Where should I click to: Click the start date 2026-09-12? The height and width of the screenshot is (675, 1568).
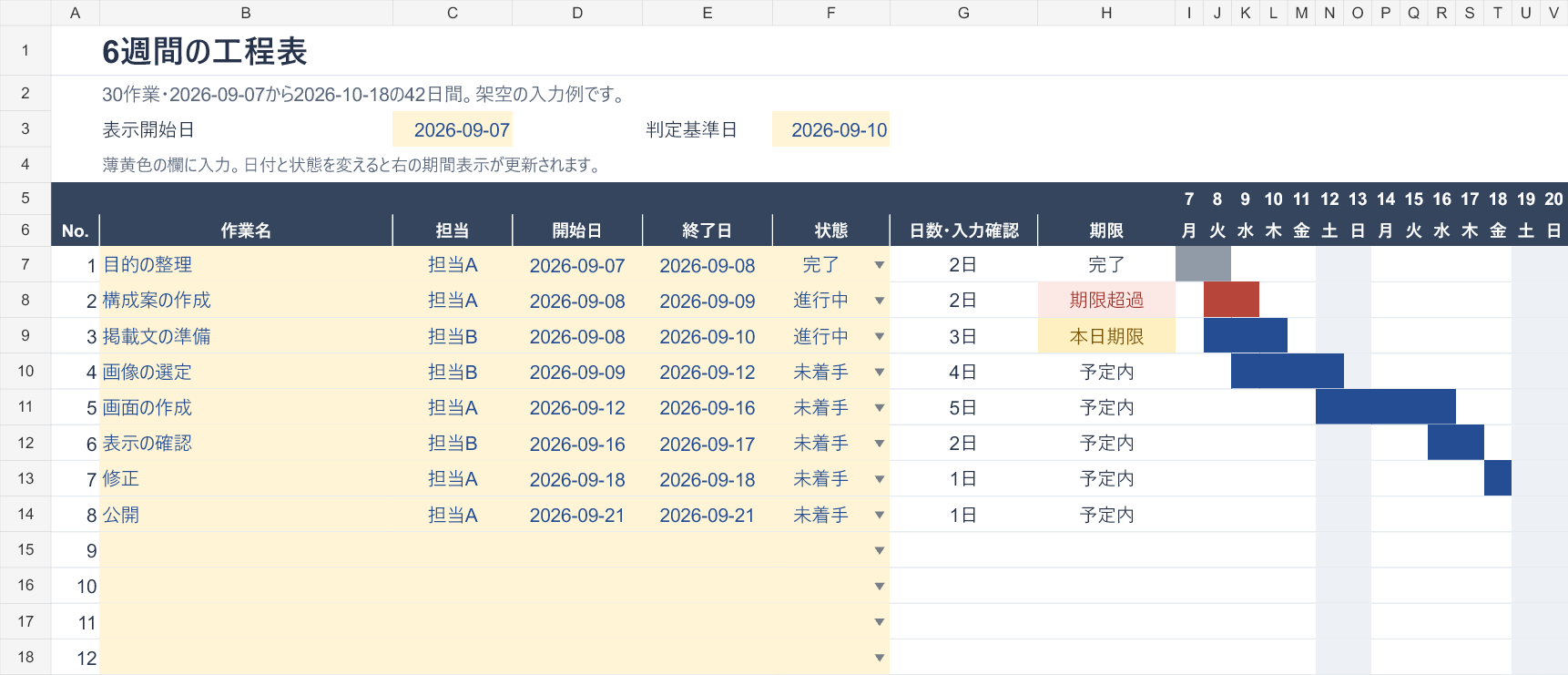point(577,408)
